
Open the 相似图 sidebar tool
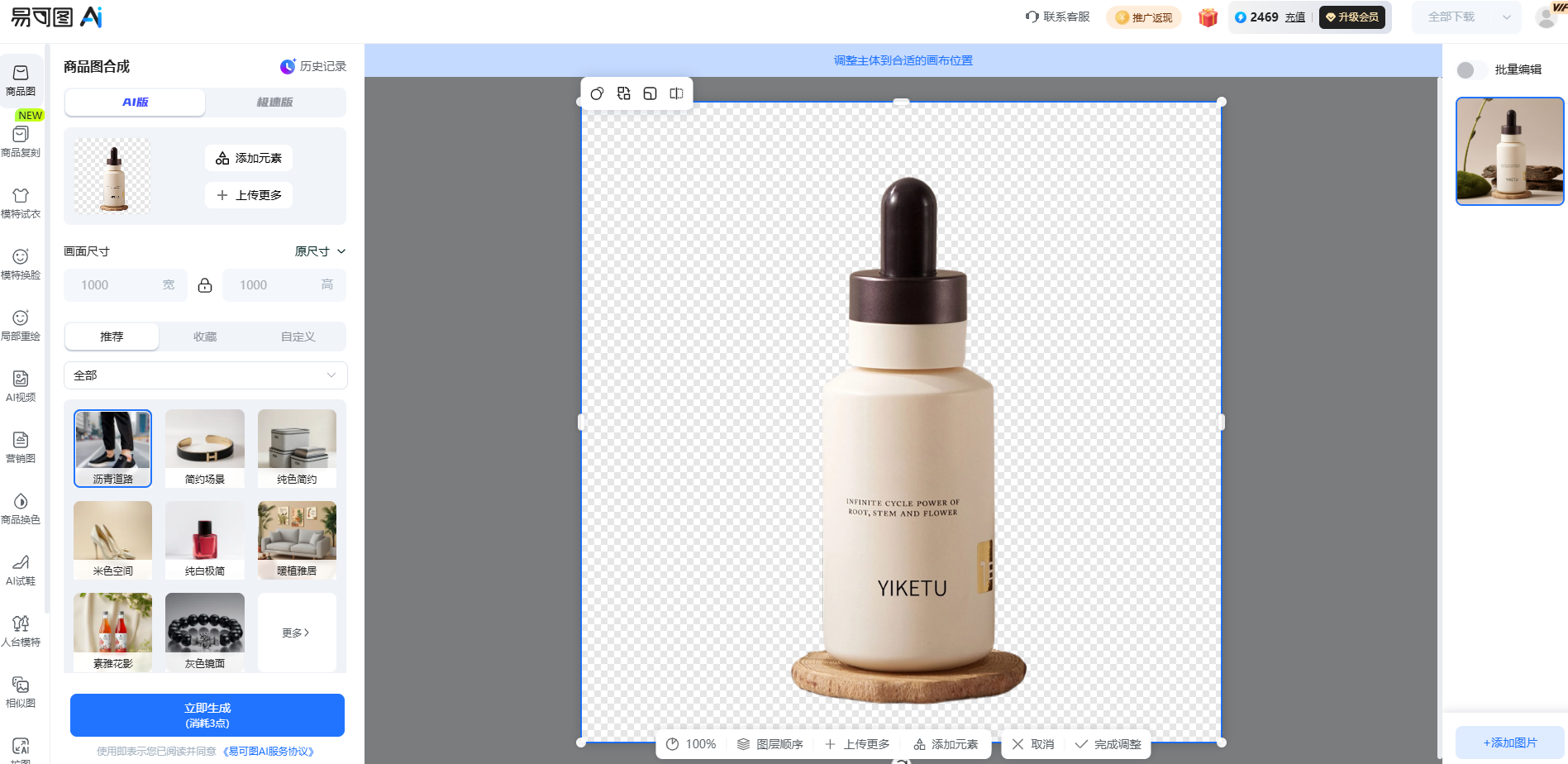point(21,692)
